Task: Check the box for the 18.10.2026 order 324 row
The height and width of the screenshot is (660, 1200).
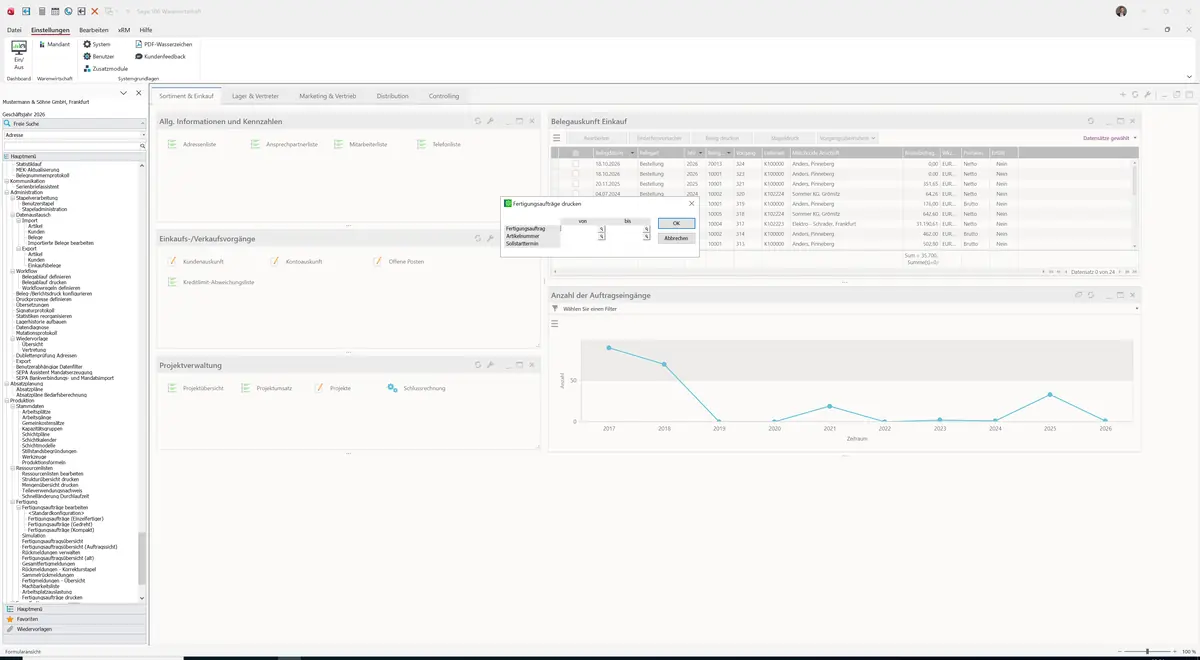Action: coord(576,163)
